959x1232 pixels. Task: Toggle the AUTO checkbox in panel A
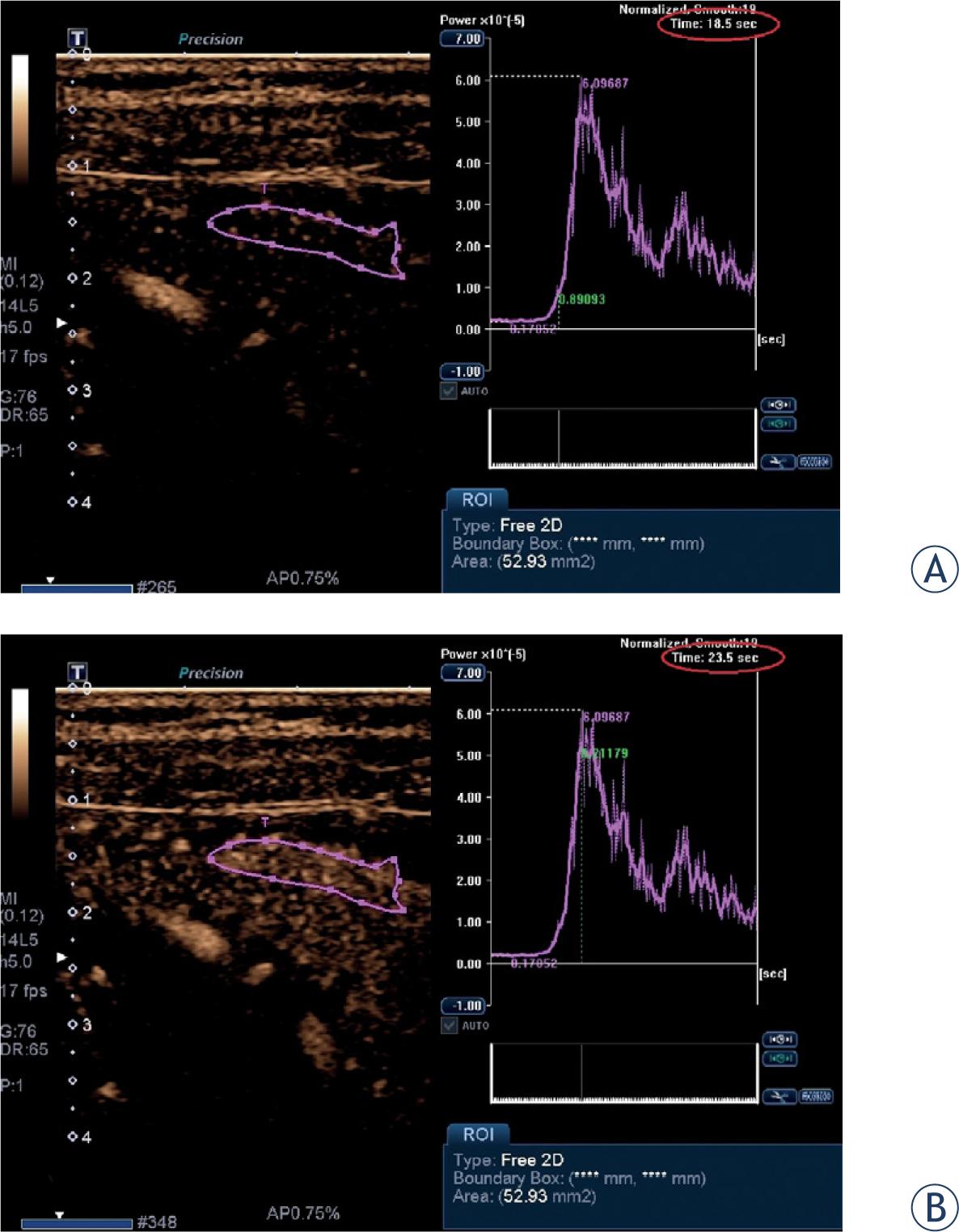point(449,390)
